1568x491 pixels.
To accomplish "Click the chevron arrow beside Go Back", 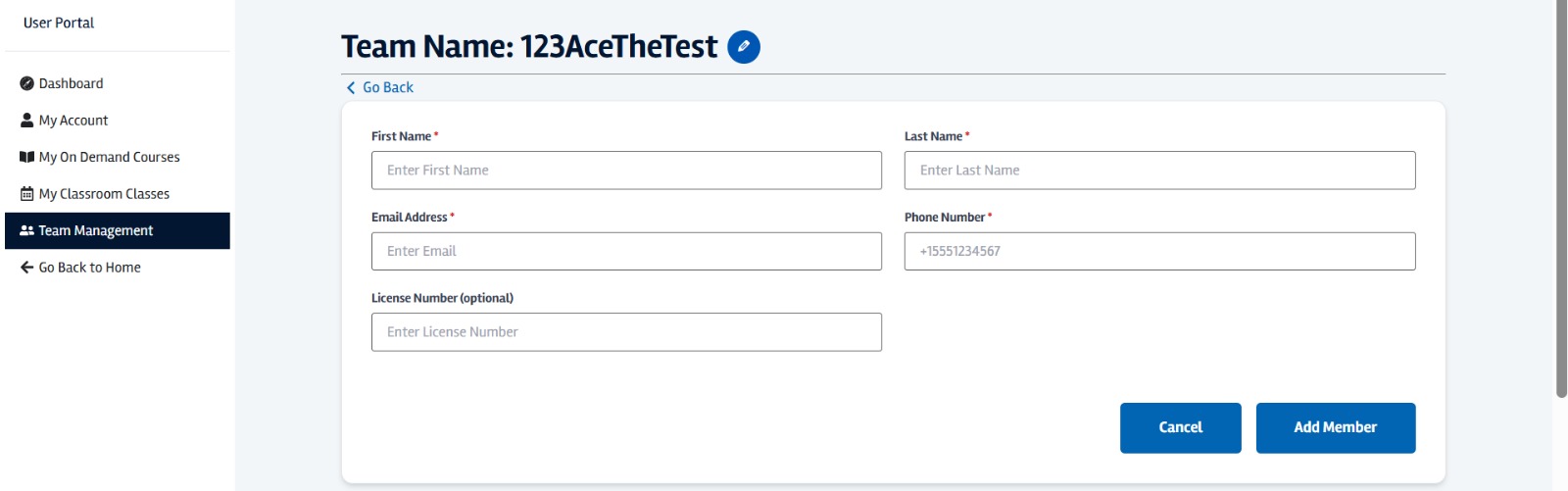I will 351,87.
